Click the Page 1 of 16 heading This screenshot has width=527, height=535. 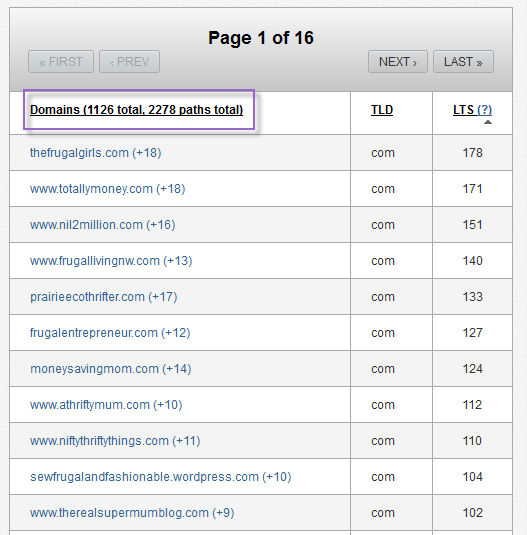[261, 38]
